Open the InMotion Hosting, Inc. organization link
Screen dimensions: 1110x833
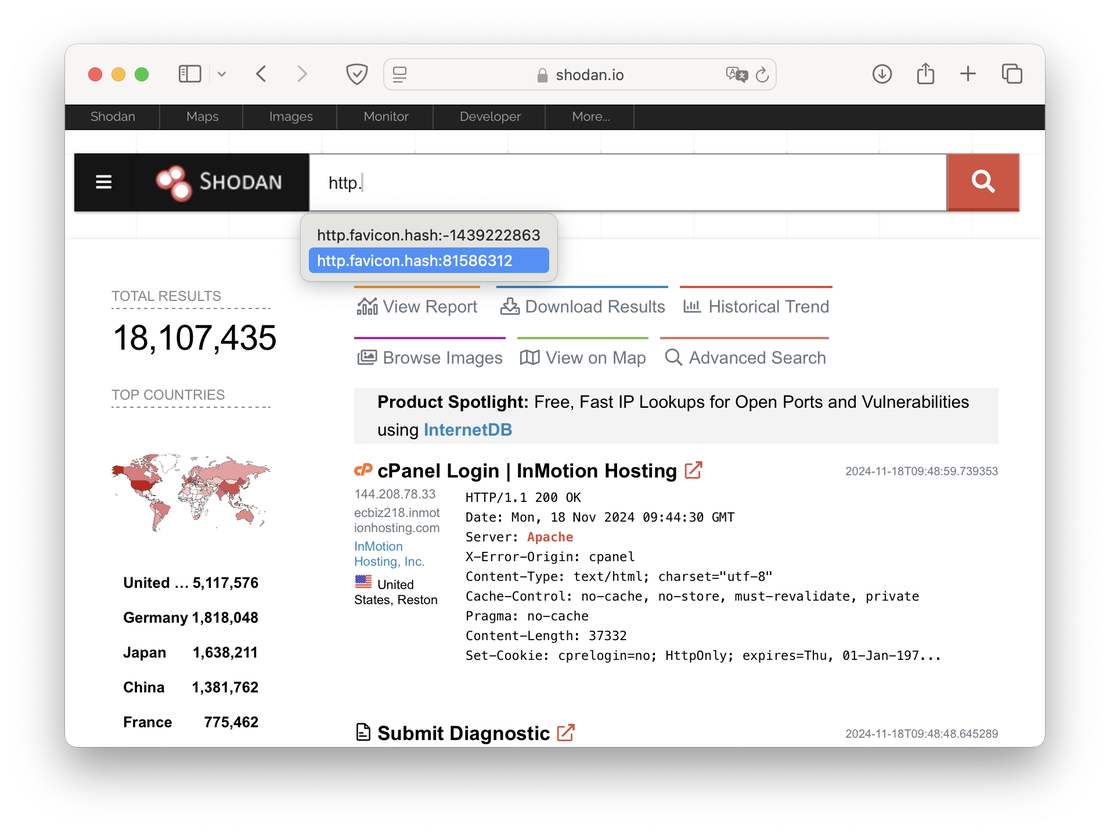(391, 553)
